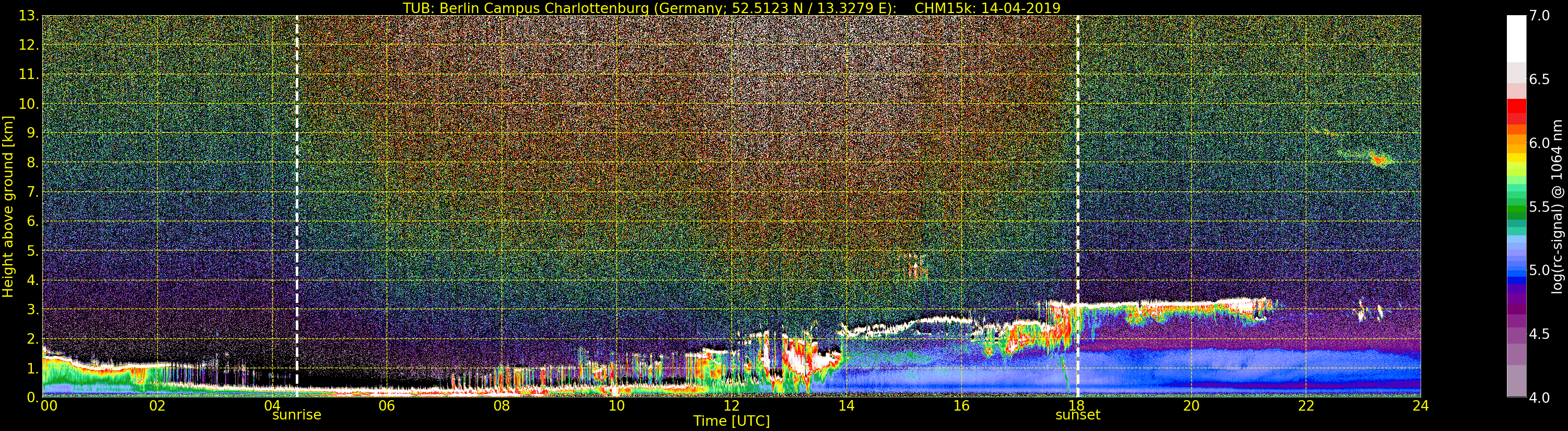This screenshot has width=1568, height=431.
Task: Click the colorbar tick value '4.5'
Action: (1539, 334)
